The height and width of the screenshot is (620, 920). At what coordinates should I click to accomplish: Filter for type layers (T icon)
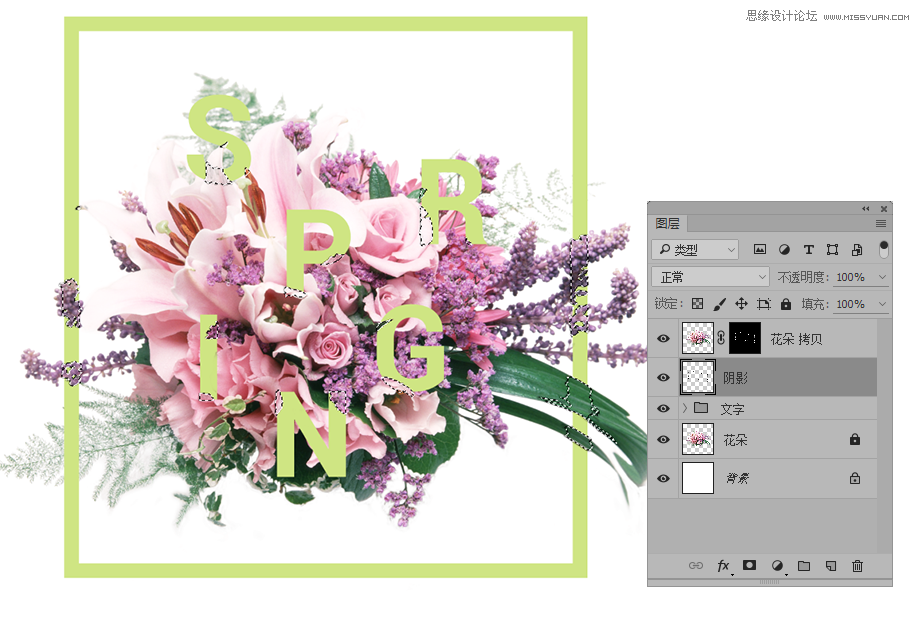[x=809, y=249]
